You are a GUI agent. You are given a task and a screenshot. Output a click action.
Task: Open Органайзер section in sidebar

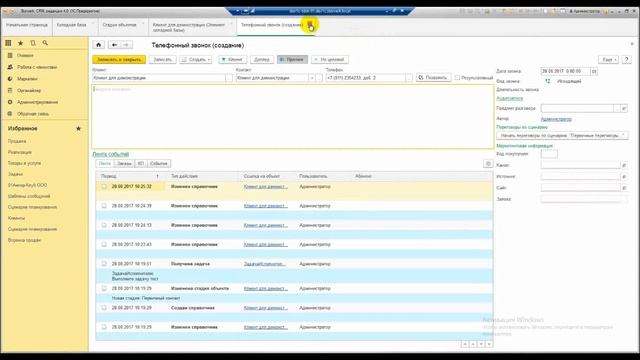(29, 91)
